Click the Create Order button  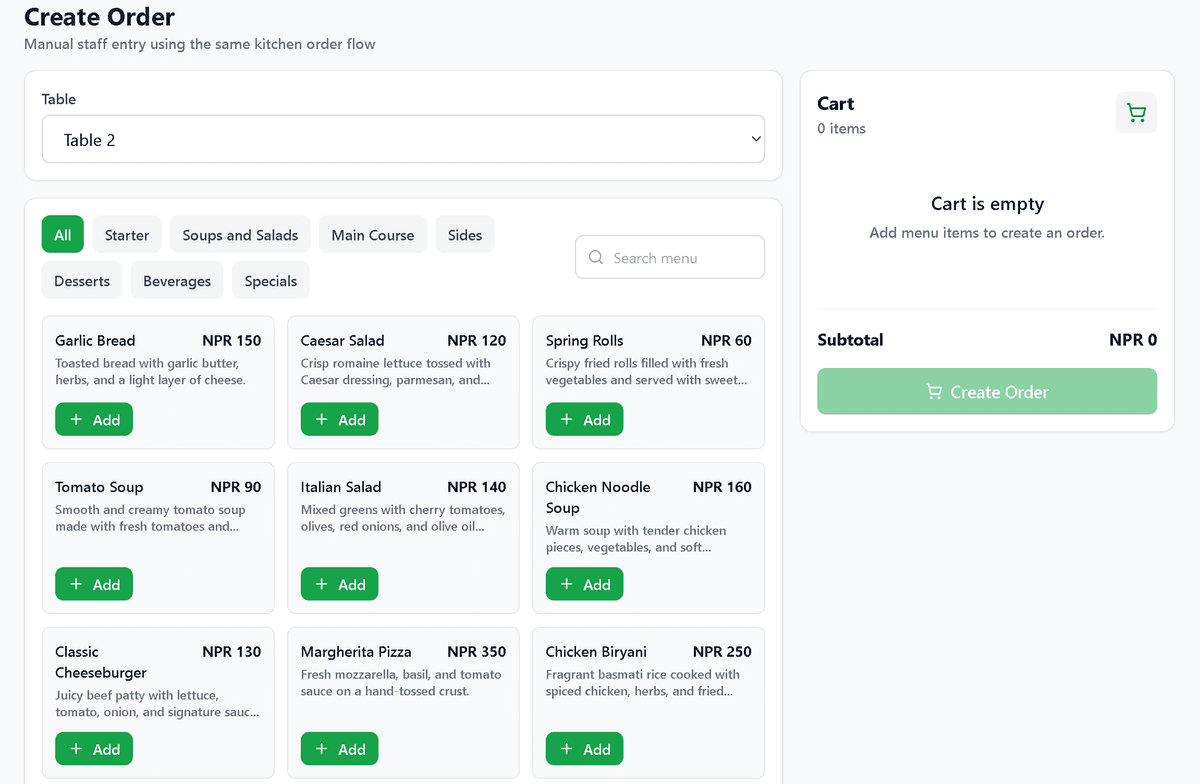[987, 392]
